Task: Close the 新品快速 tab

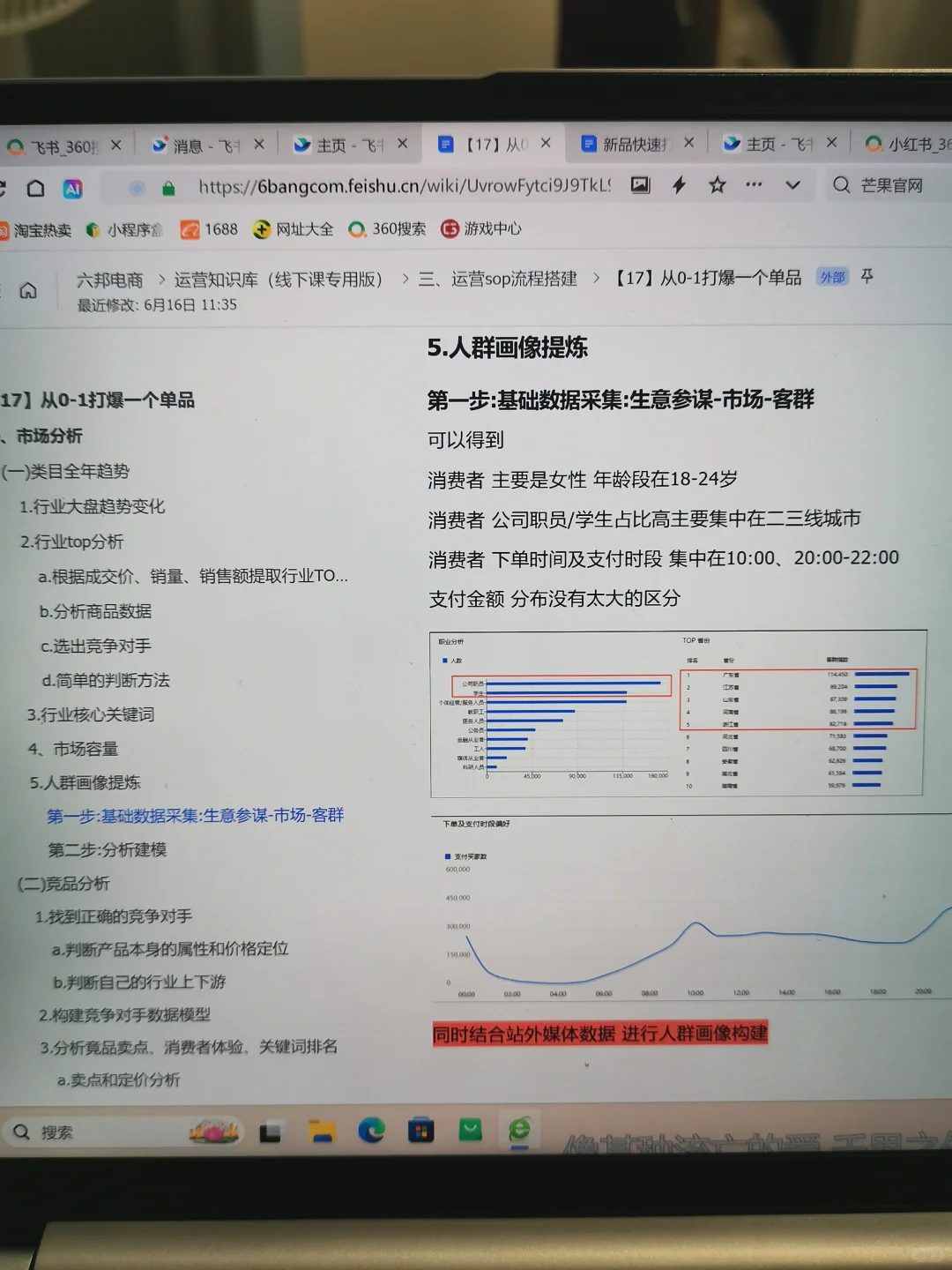Action: (688, 142)
